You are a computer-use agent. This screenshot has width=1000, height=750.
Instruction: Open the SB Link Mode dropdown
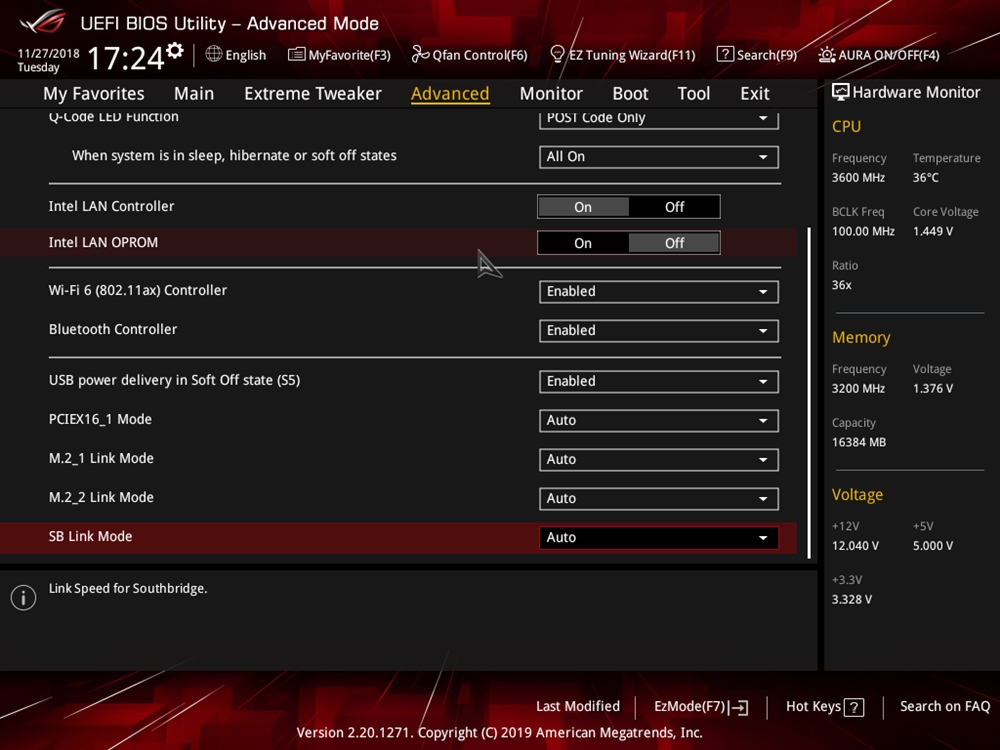tap(659, 538)
